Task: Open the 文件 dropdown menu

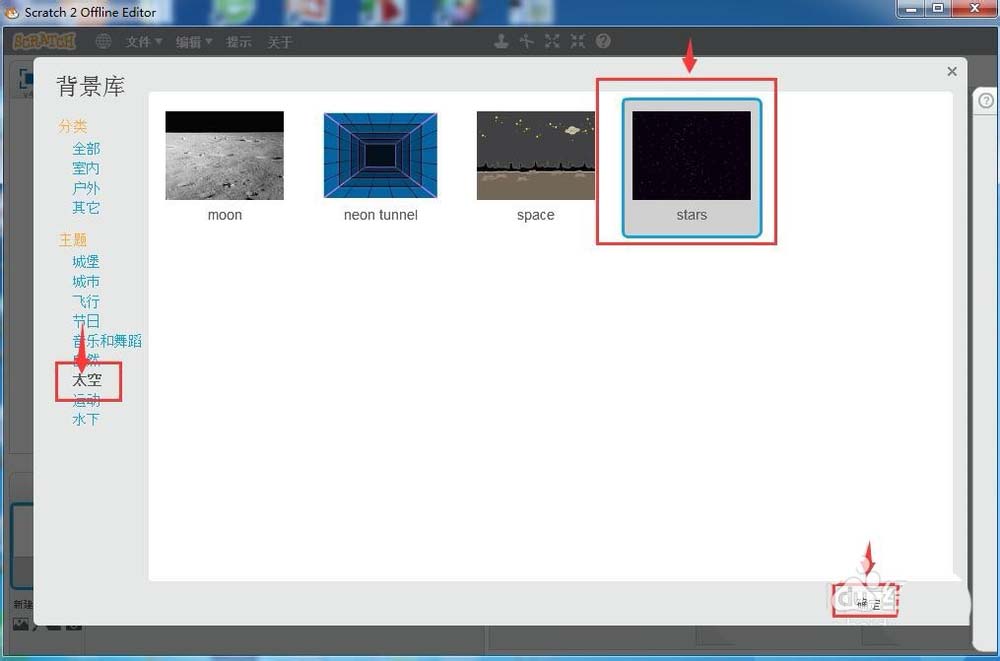Action: tap(143, 42)
